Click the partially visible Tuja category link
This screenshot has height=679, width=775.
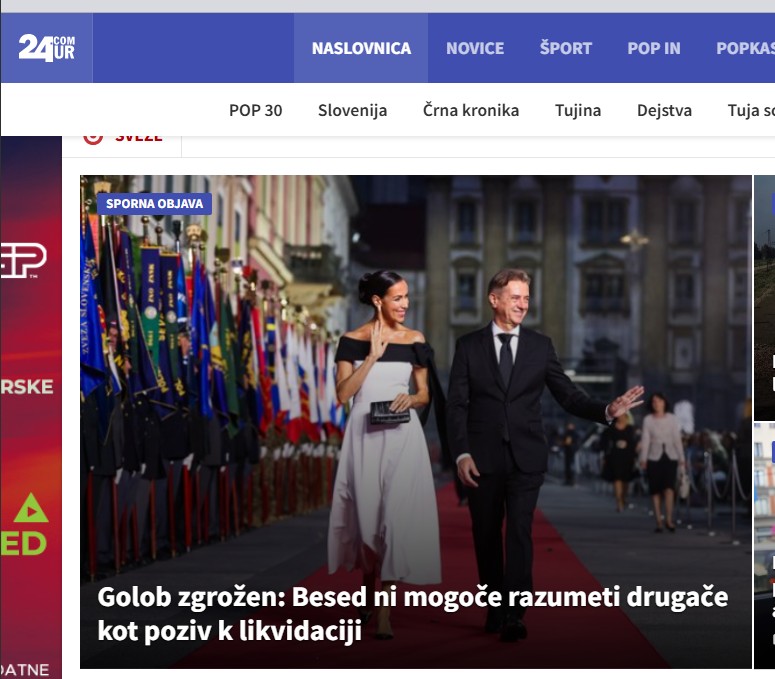tap(750, 110)
